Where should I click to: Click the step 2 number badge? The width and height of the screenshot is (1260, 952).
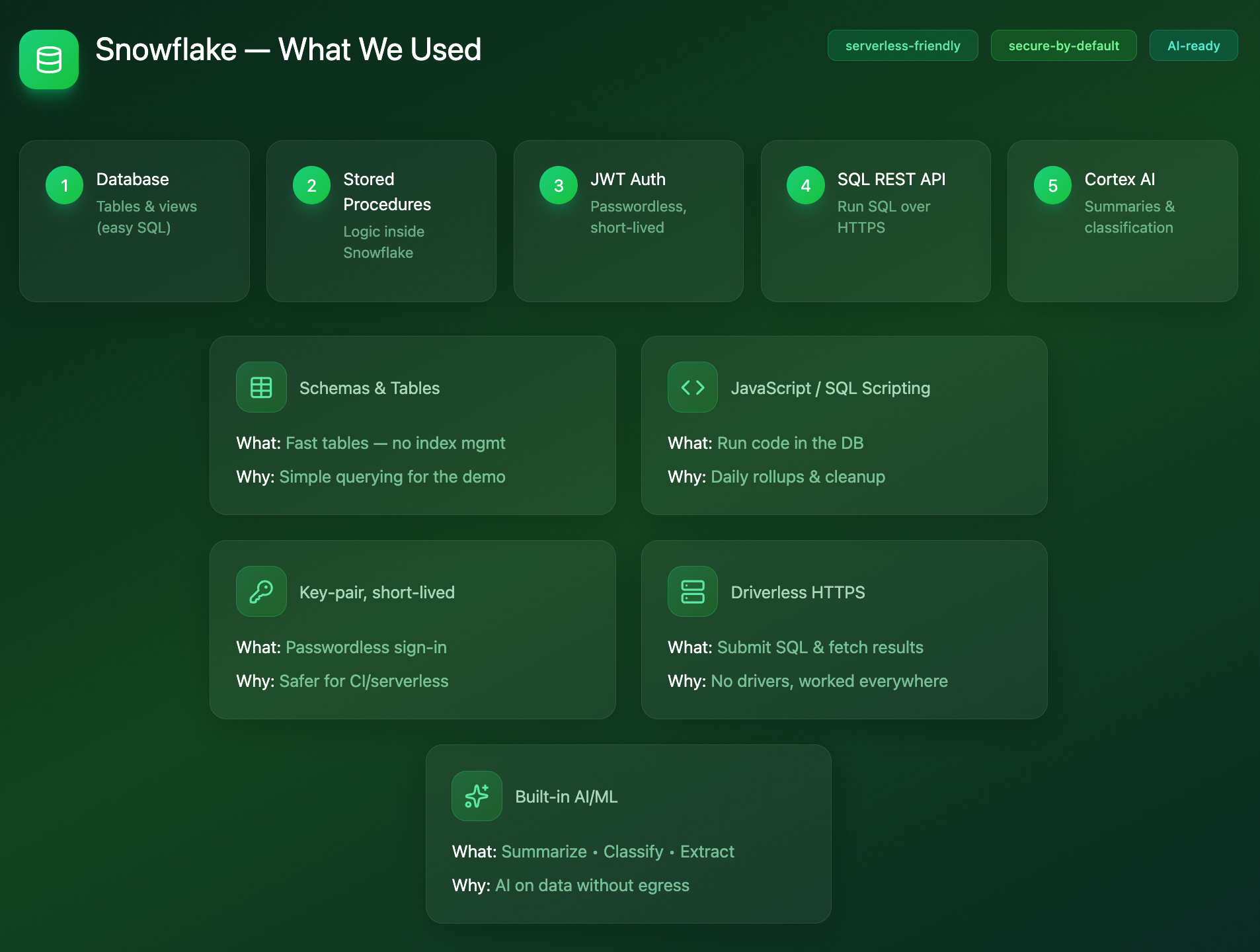tap(311, 186)
